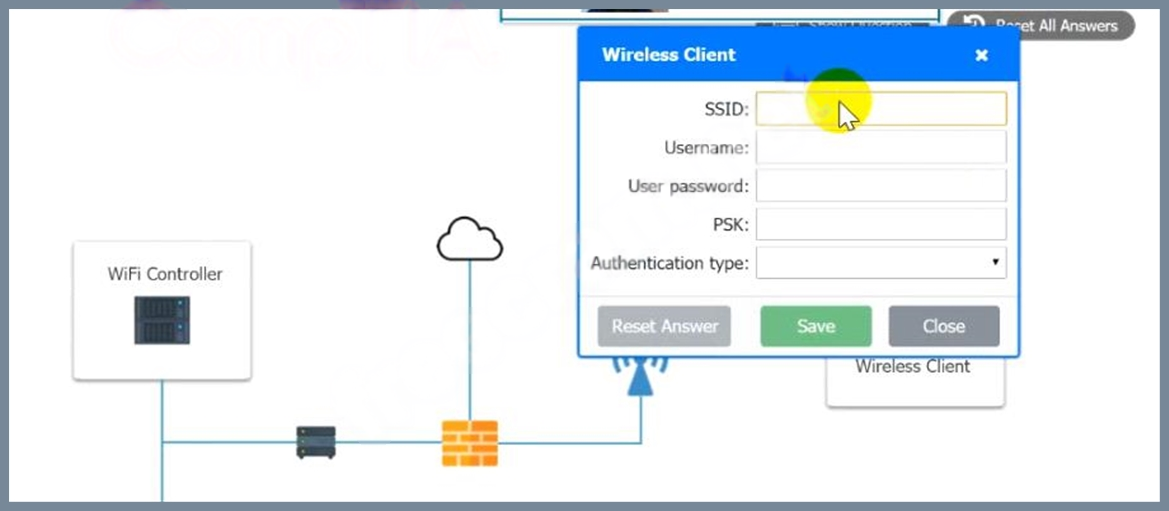Close the Wireless Client dialog with X
Viewport: 1169px width, 511px height.
tap(982, 54)
